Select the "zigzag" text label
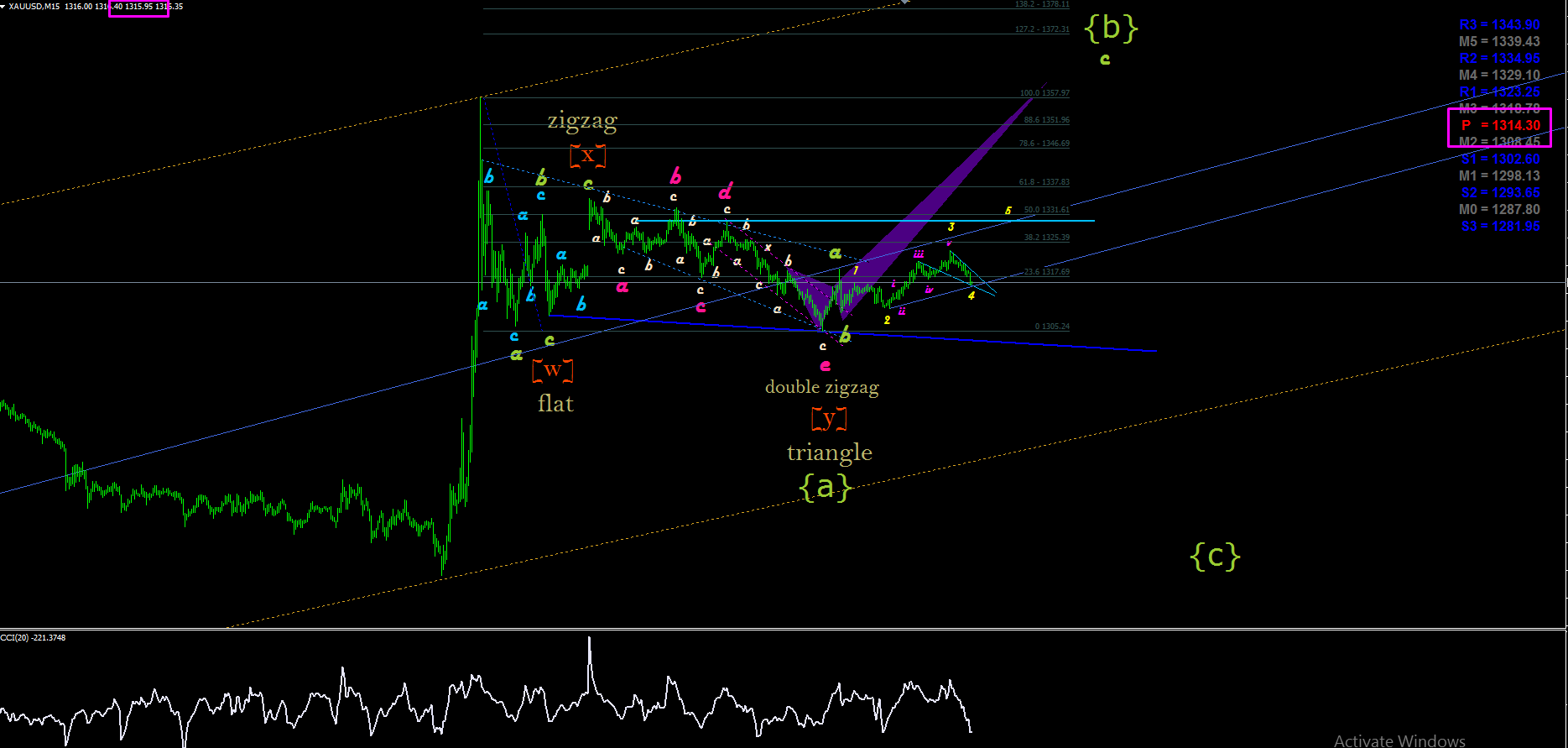The width and height of the screenshot is (1568, 748). pyautogui.click(x=582, y=122)
